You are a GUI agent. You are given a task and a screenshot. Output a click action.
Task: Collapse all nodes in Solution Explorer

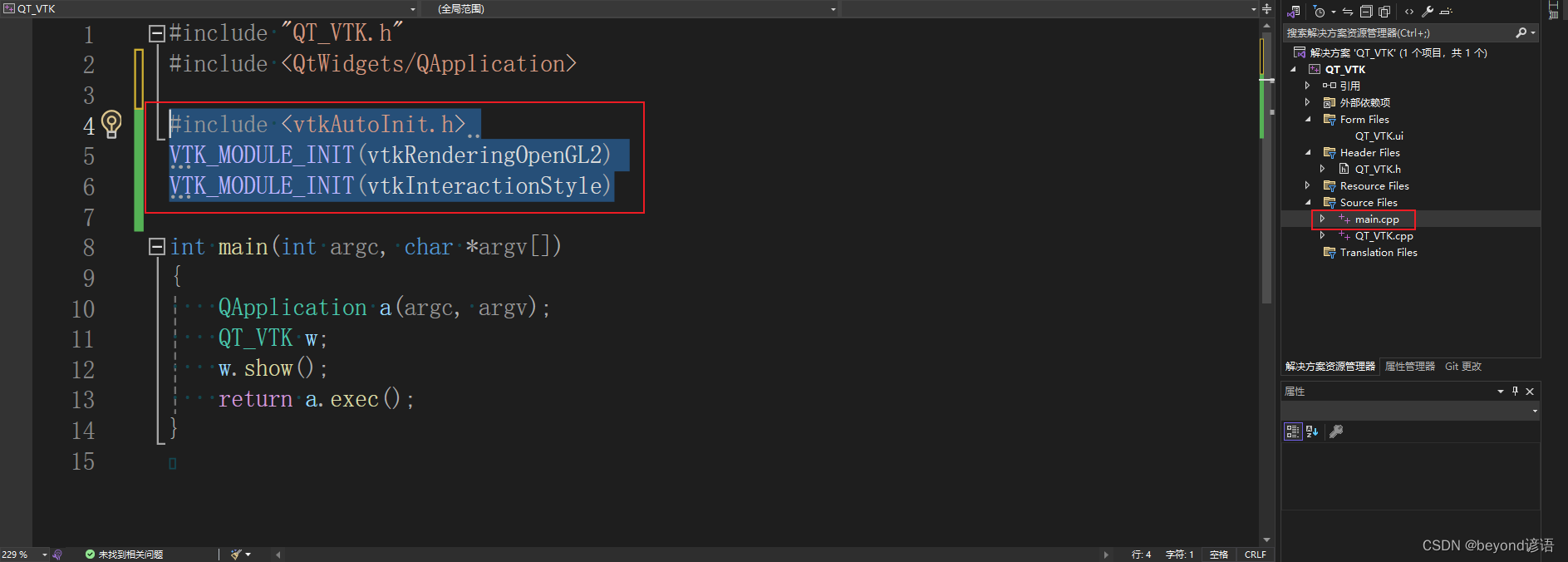tap(1367, 11)
